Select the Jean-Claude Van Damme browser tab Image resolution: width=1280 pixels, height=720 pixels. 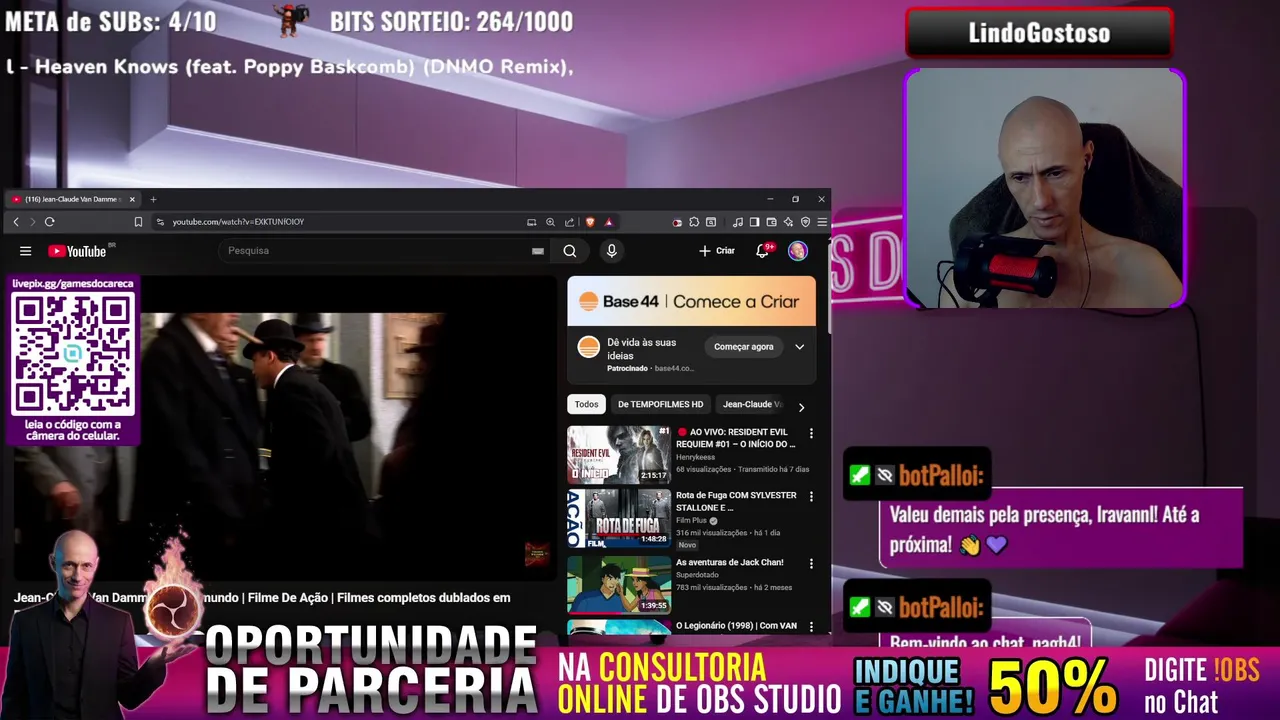click(x=72, y=199)
